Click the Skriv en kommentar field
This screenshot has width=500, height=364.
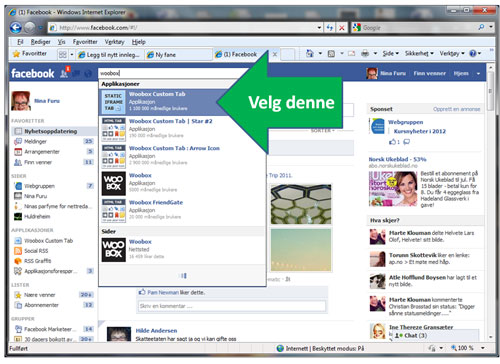point(232,306)
